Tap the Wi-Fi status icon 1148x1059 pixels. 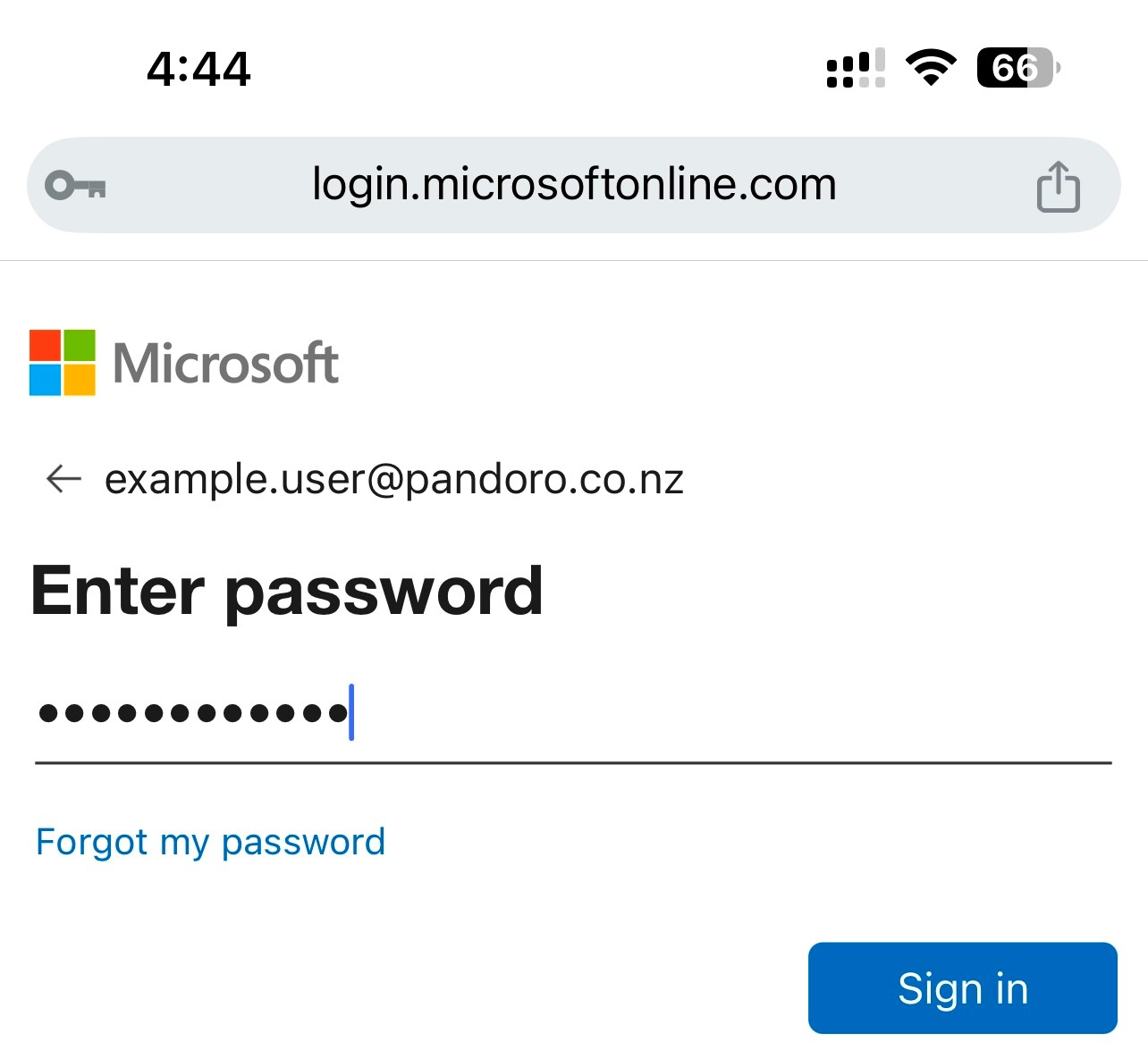coord(931,68)
